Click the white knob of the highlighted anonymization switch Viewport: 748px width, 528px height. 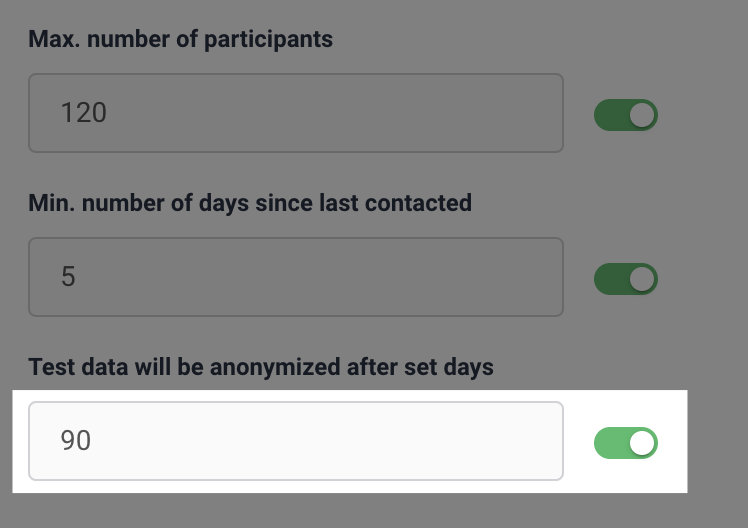tap(642, 443)
